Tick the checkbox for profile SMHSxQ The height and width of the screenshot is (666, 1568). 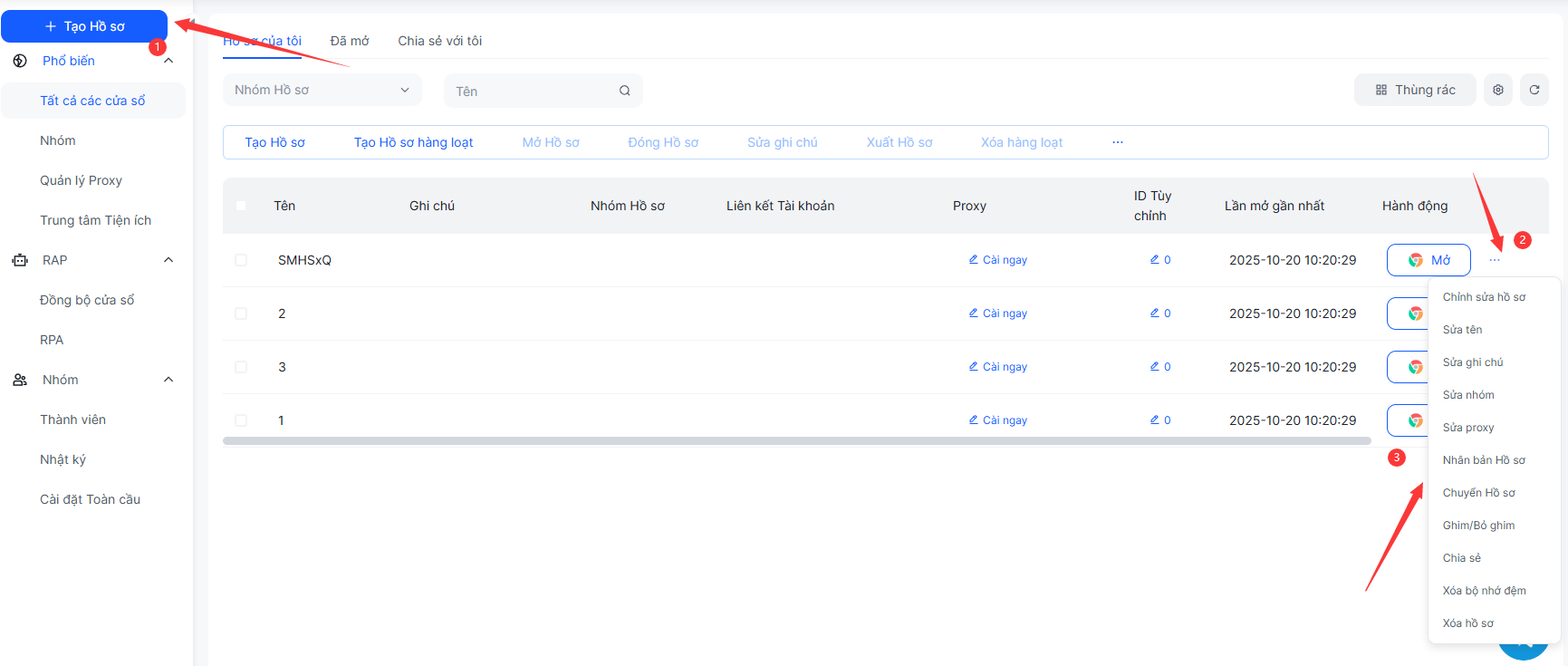click(241, 260)
